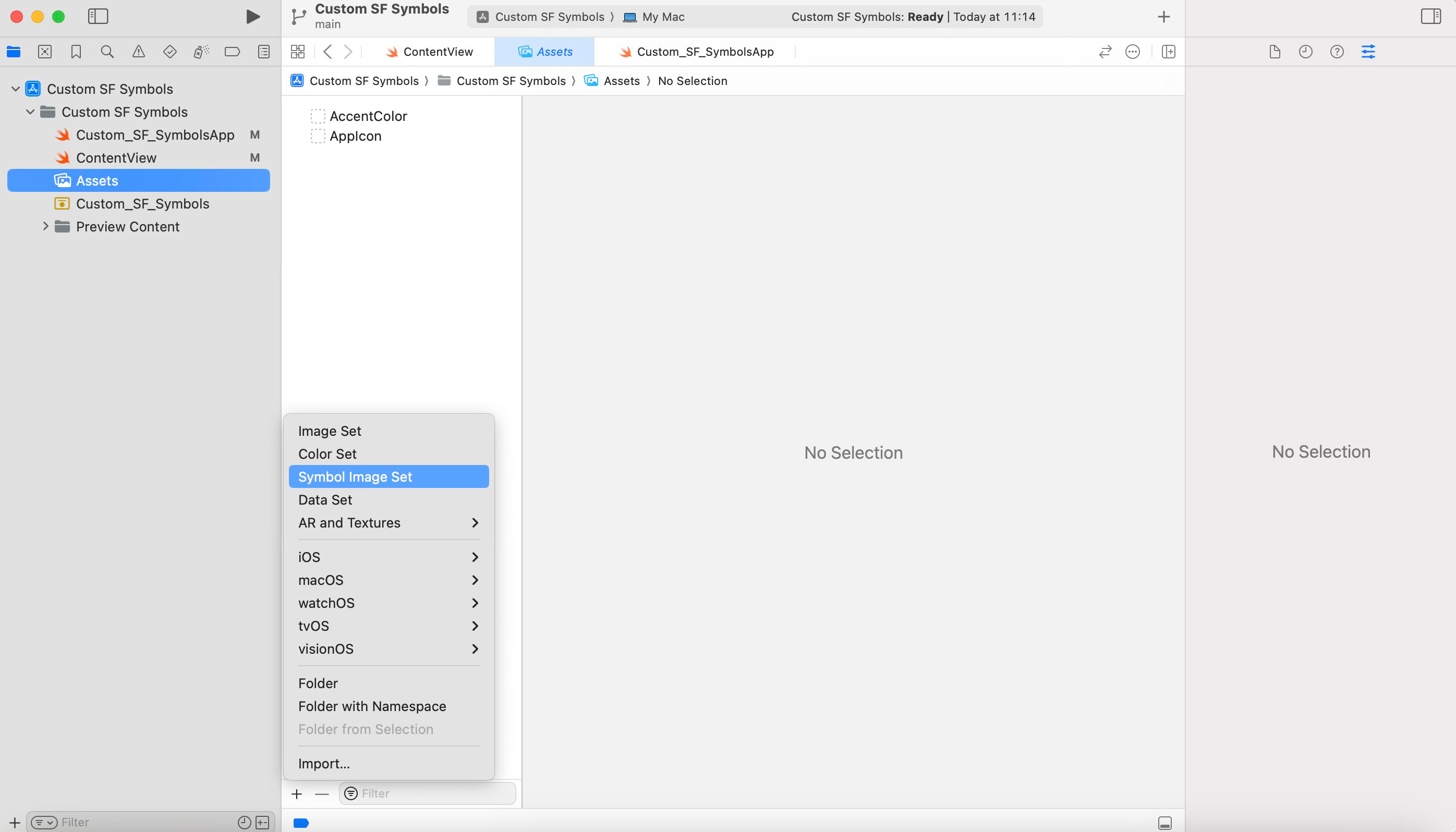Open the Debug navigator
Screen dimensions: 1456x832
(x=201, y=52)
